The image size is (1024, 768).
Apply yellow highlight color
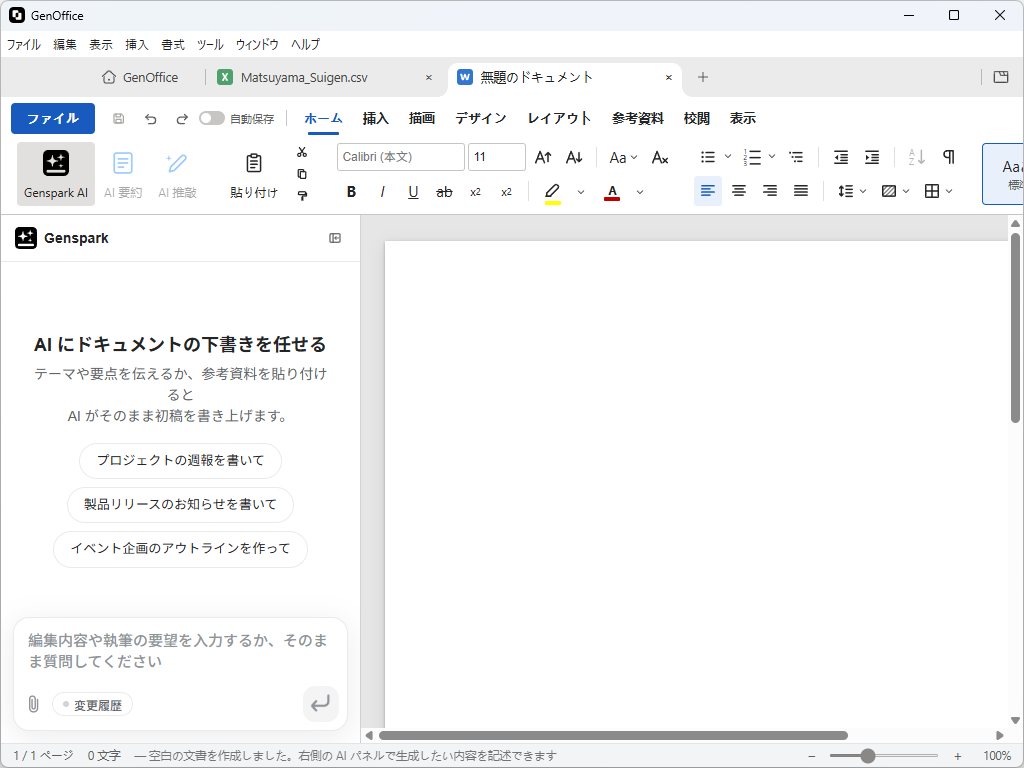552,192
